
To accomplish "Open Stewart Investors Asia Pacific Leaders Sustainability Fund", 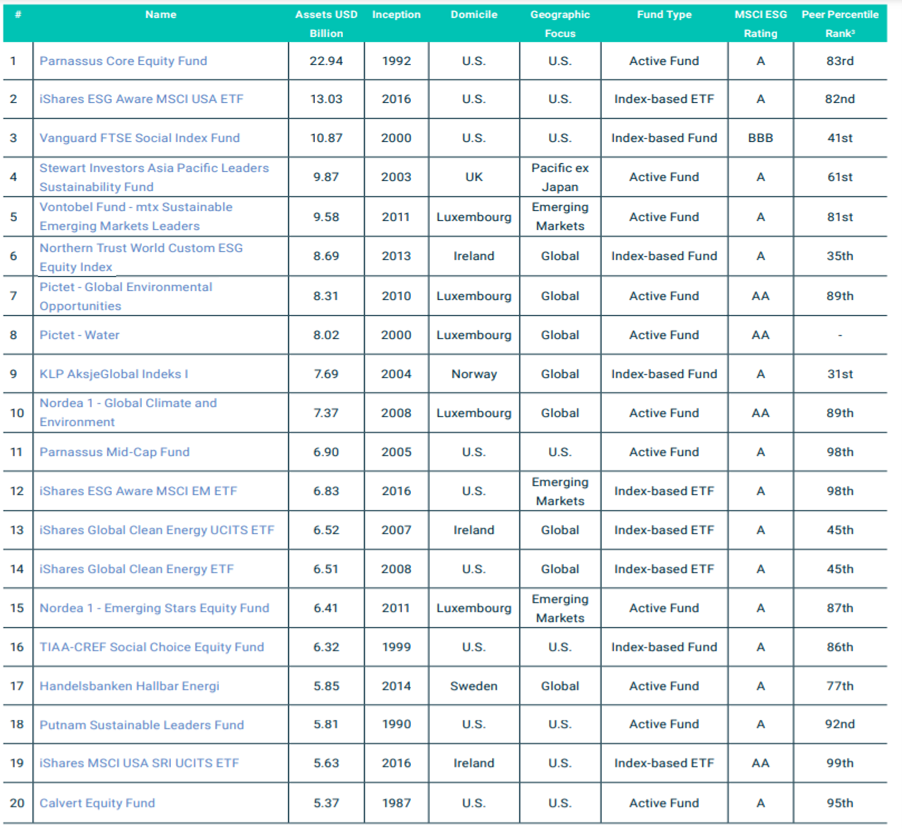I will pyautogui.click(x=154, y=177).
